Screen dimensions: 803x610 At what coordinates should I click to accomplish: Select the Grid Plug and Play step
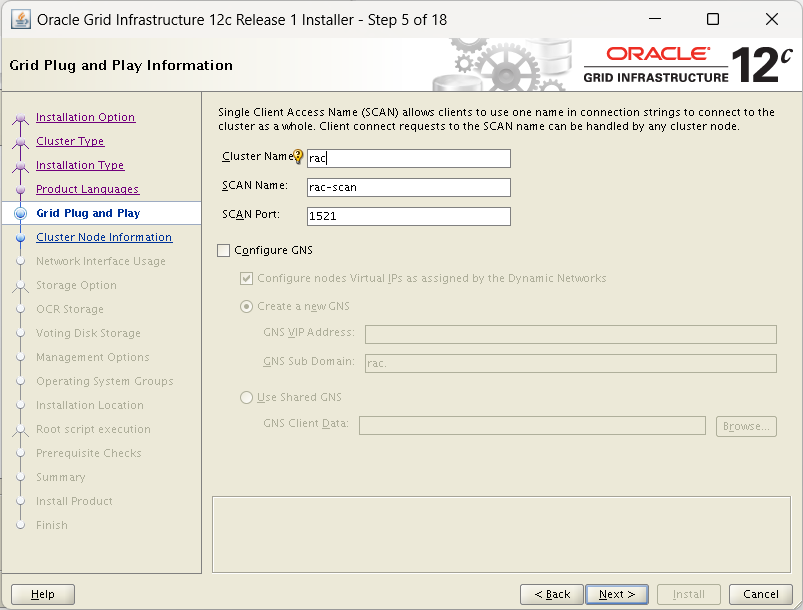coord(88,213)
